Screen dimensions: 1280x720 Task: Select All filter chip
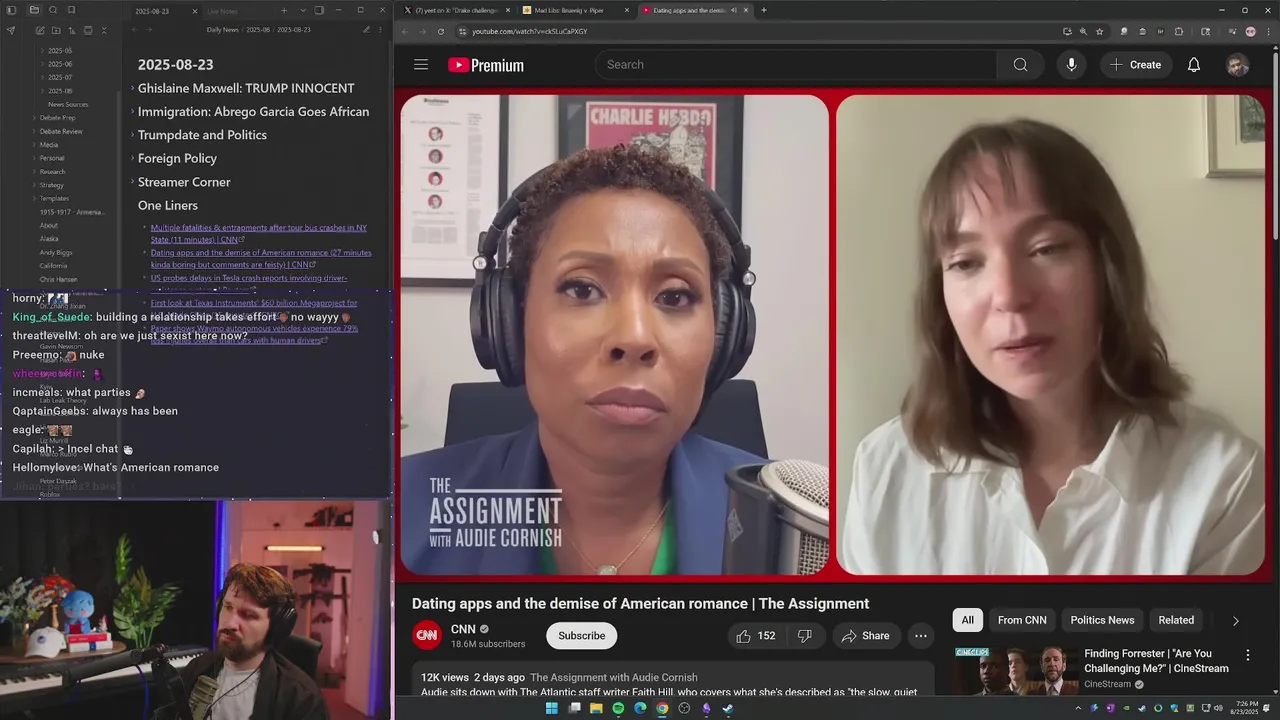968,620
